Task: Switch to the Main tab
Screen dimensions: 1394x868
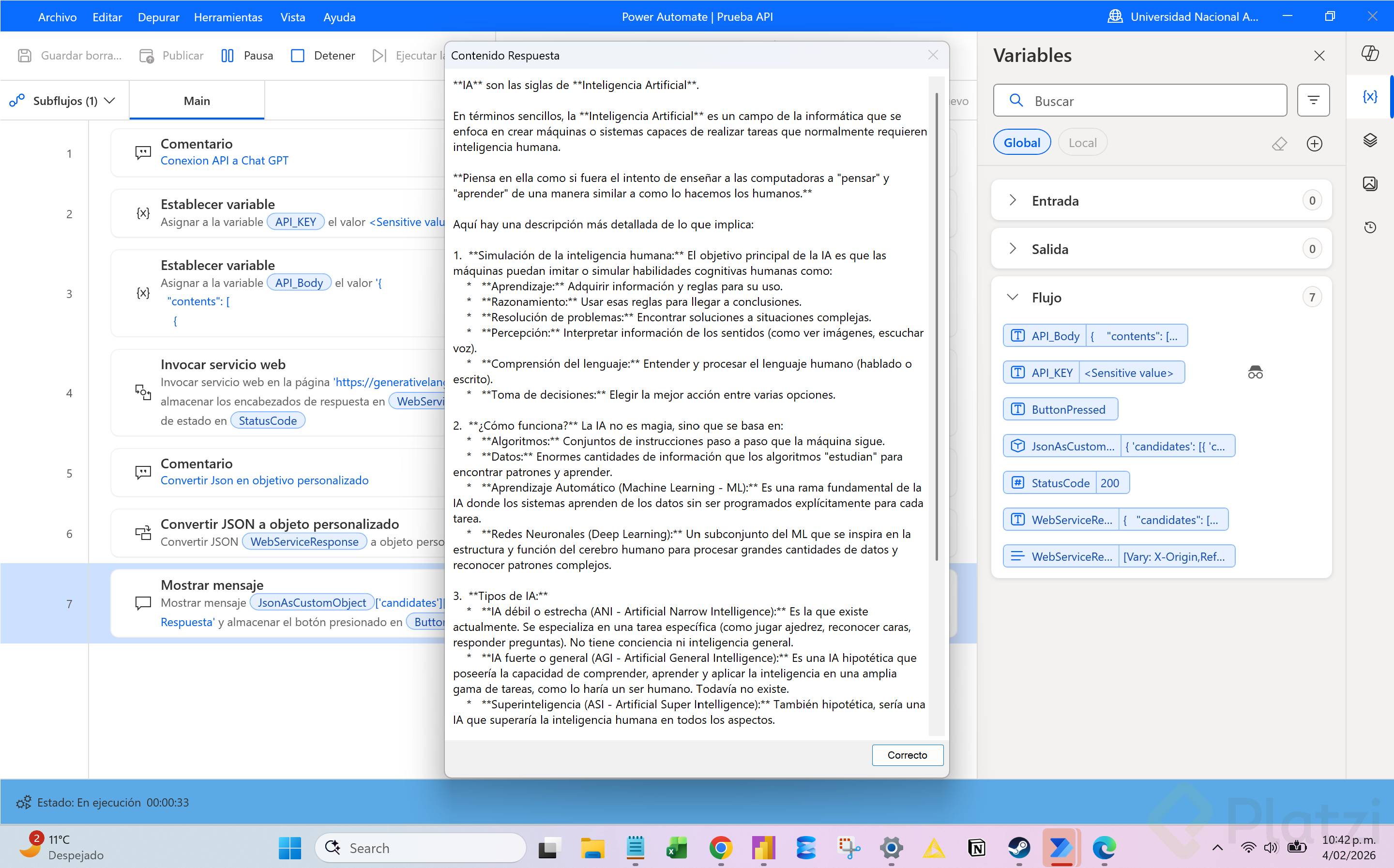Action: click(x=197, y=101)
